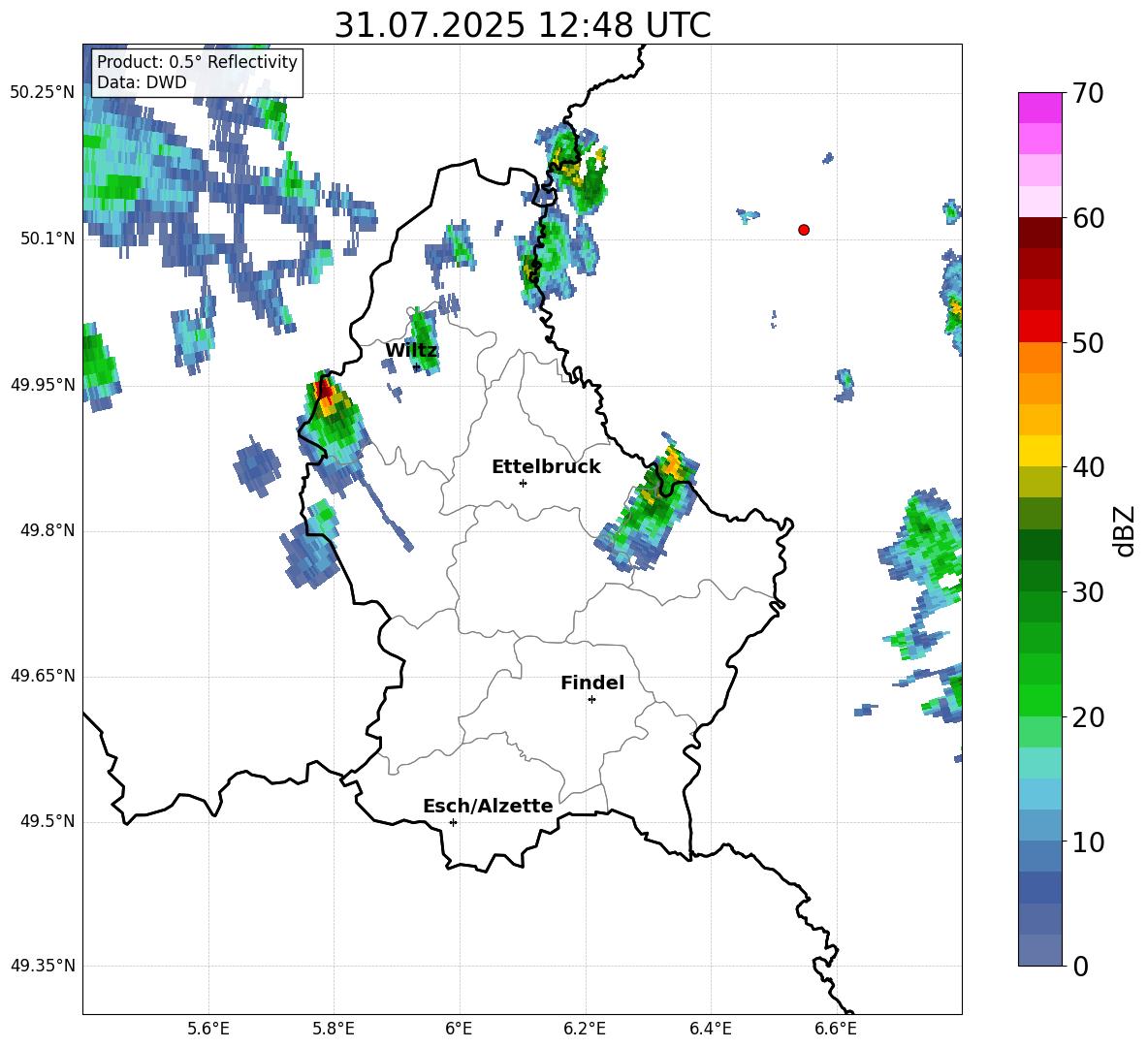The height and width of the screenshot is (1048, 1148).
Task: Click the 49.65°N latitude label
Action: (43, 676)
